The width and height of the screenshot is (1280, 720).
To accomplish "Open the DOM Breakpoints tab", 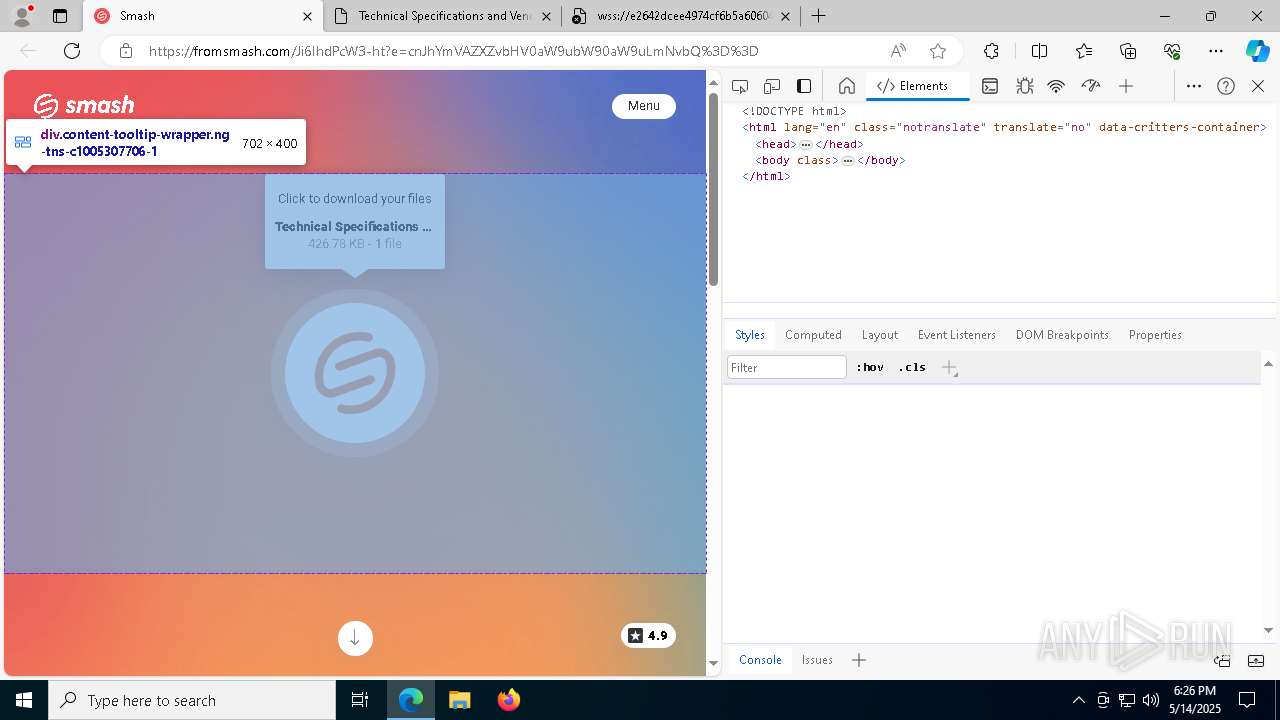I will 1062,335.
